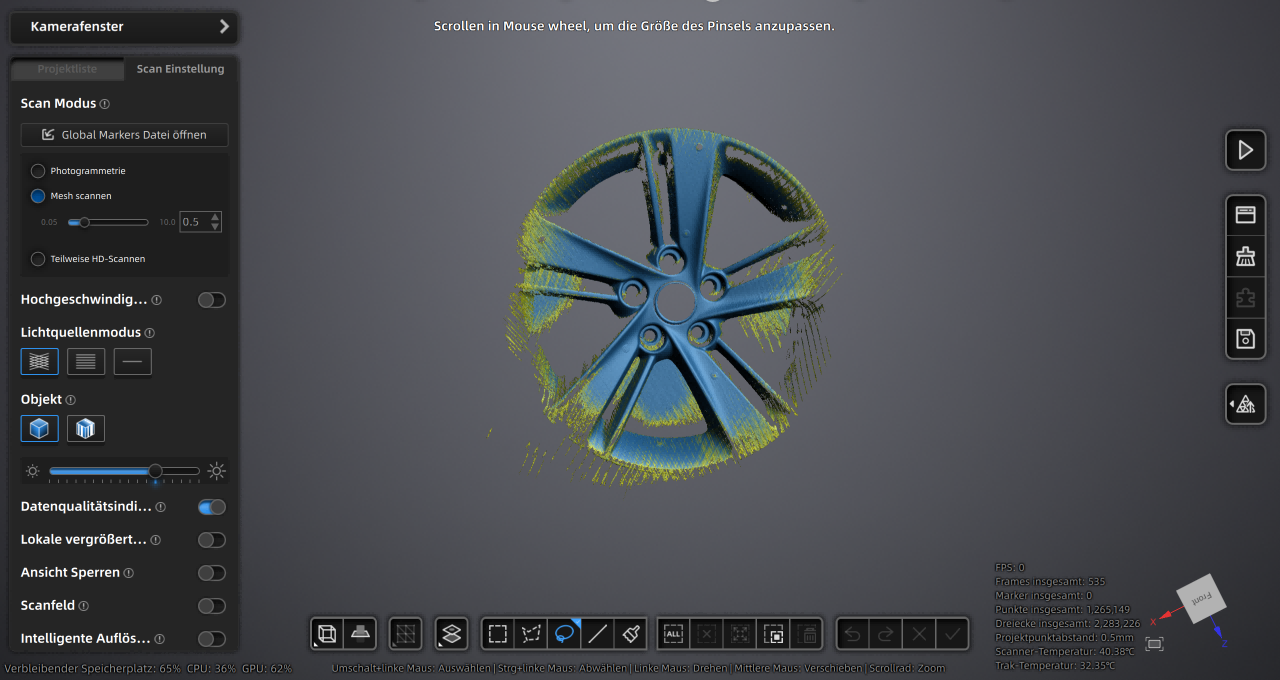1280x680 pixels.
Task: Choose the brush selection tool
Action: pyautogui.click(x=631, y=633)
